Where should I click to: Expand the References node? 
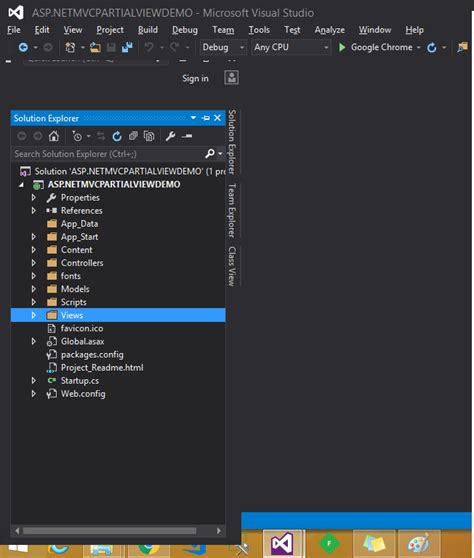(33, 211)
